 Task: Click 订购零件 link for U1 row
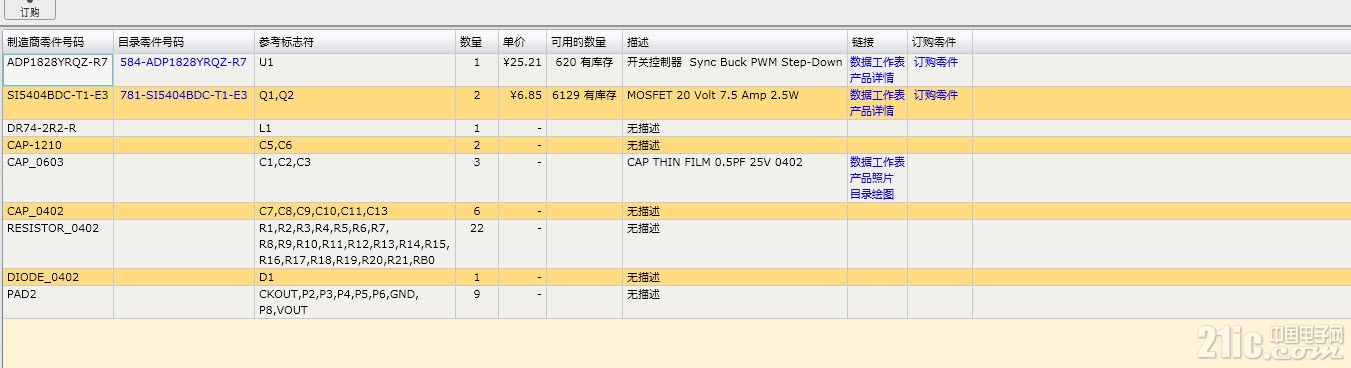point(935,62)
